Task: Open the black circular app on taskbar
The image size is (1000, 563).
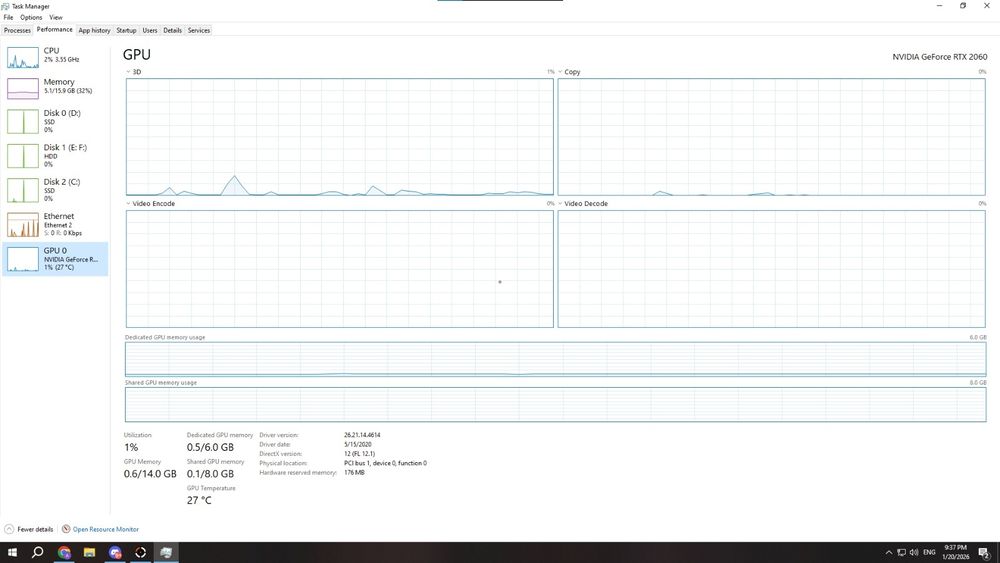Action: coord(140,552)
